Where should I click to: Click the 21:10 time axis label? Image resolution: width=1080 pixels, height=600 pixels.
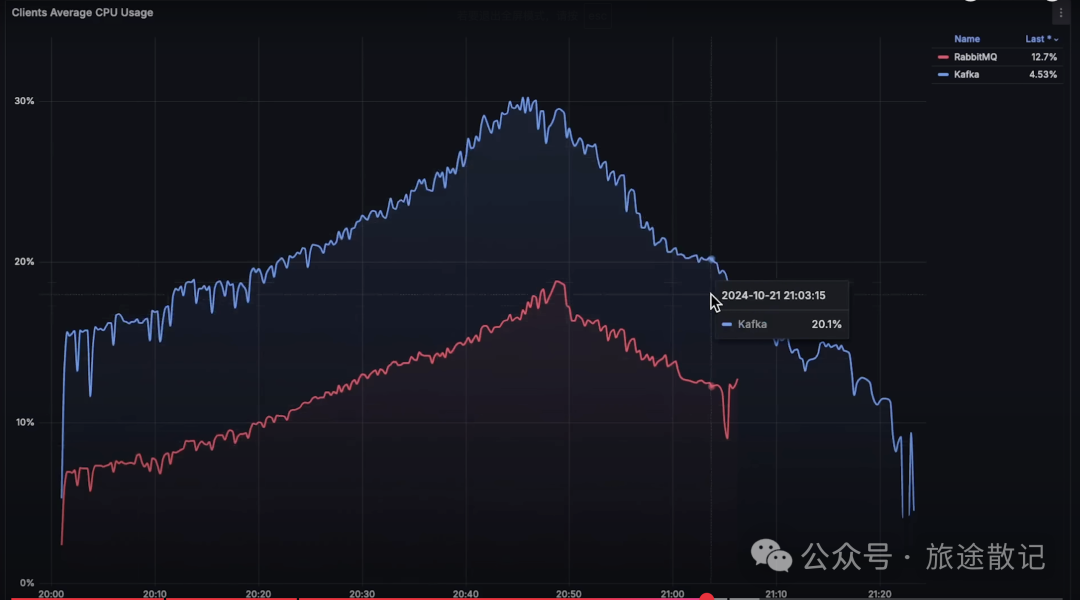pyautogui.click(x=776, y=594)
